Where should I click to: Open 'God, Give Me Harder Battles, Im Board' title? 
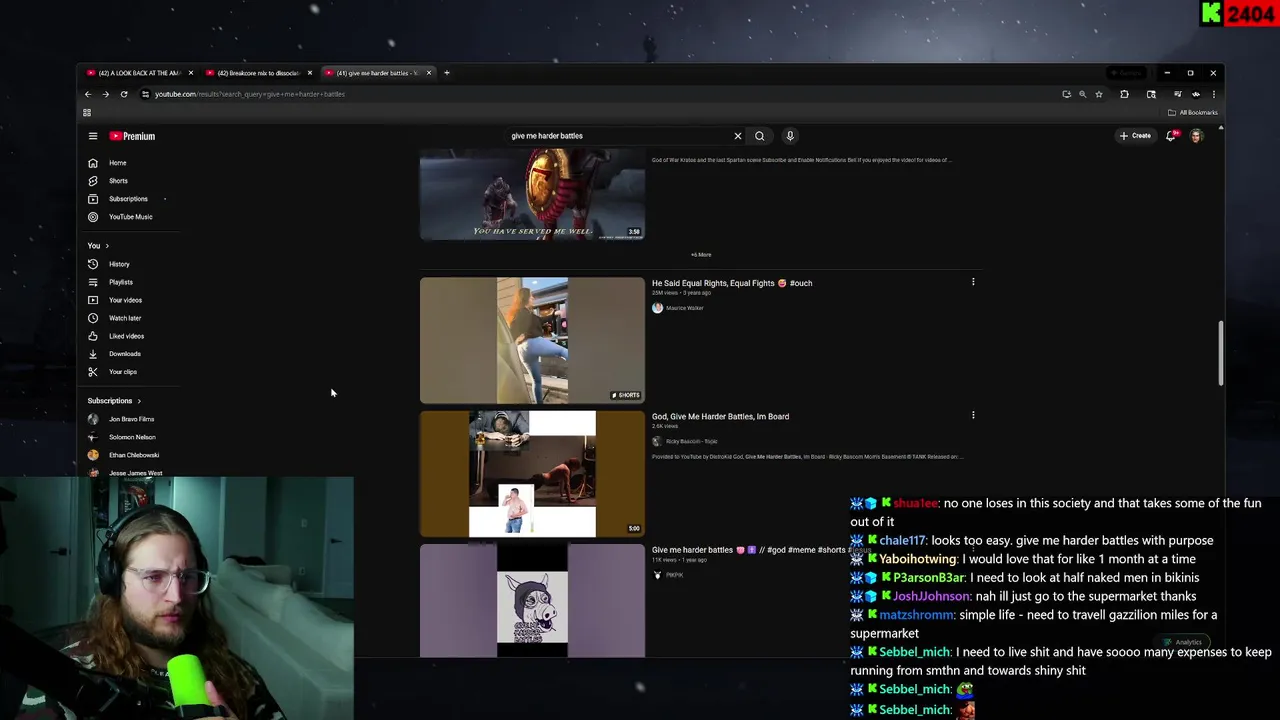click(x=720, y=416)
